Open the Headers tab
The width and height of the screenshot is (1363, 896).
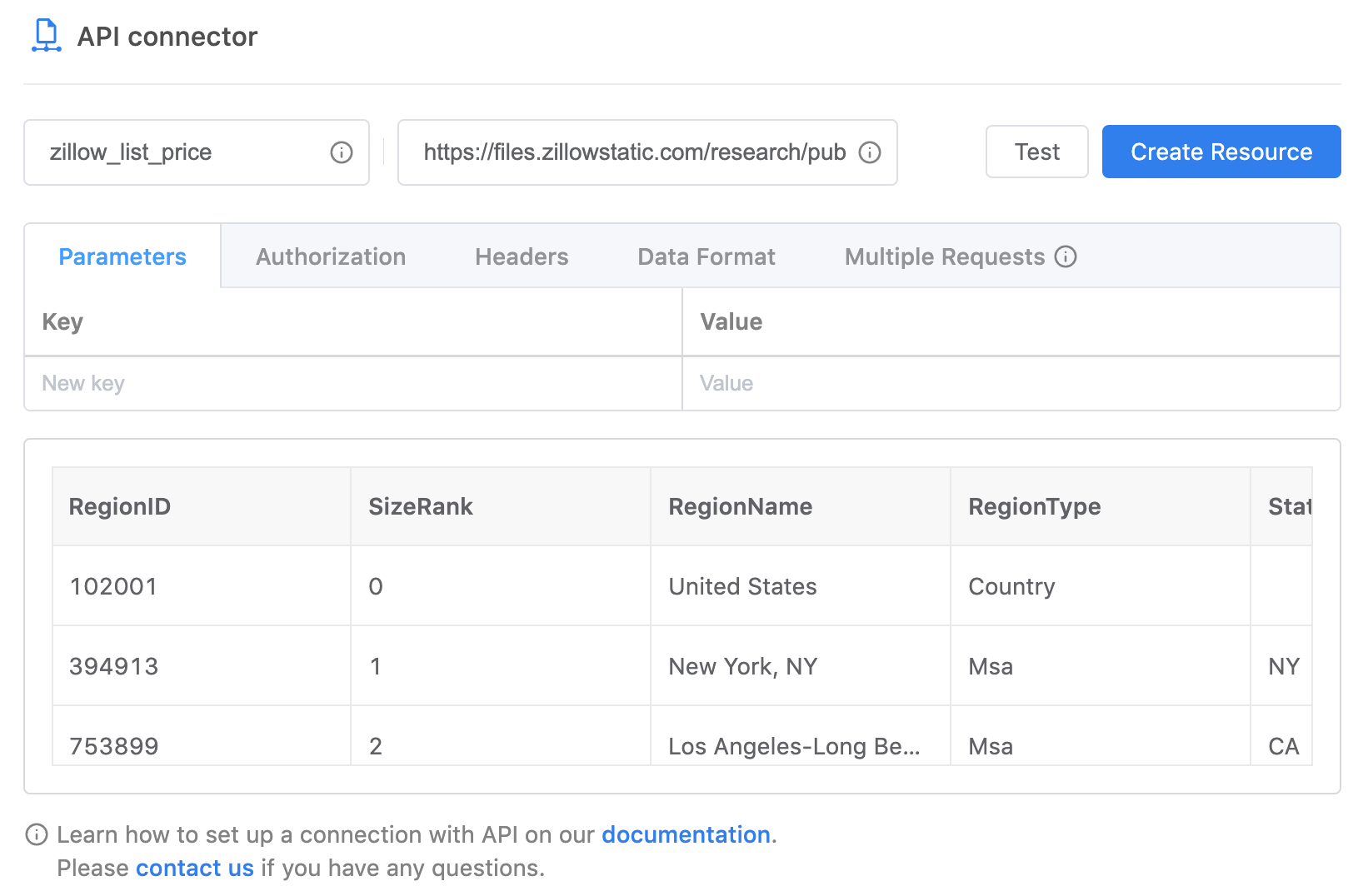522,256
